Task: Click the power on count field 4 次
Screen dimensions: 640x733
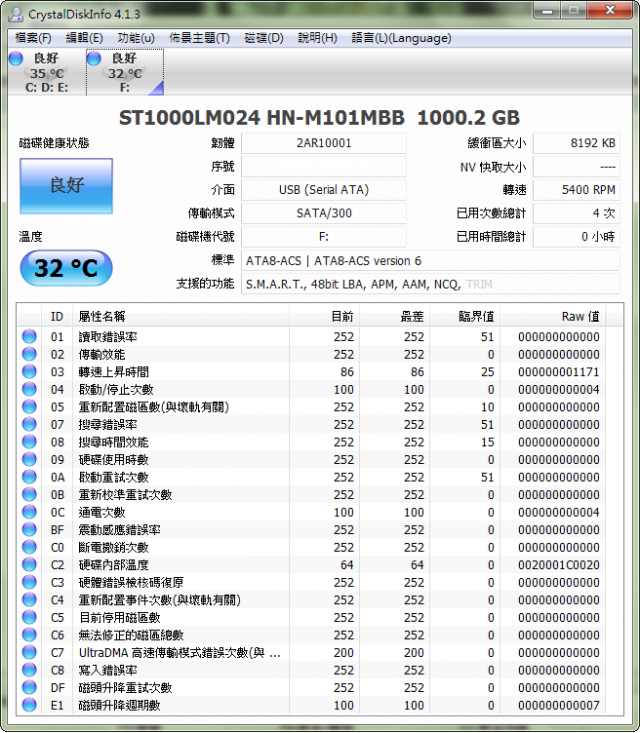Action: (576, 213)
